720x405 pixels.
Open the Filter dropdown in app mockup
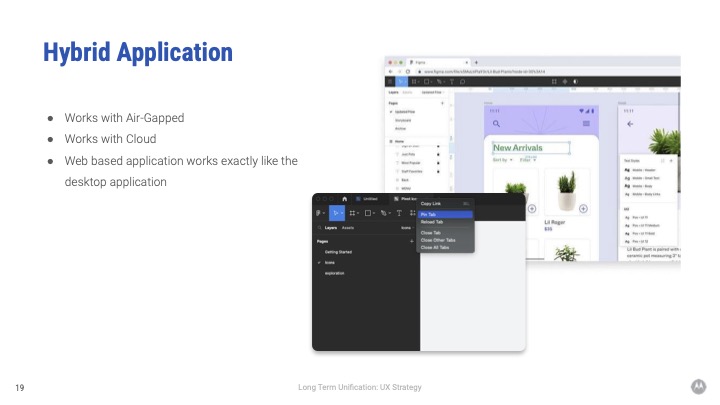pos(528,160)
